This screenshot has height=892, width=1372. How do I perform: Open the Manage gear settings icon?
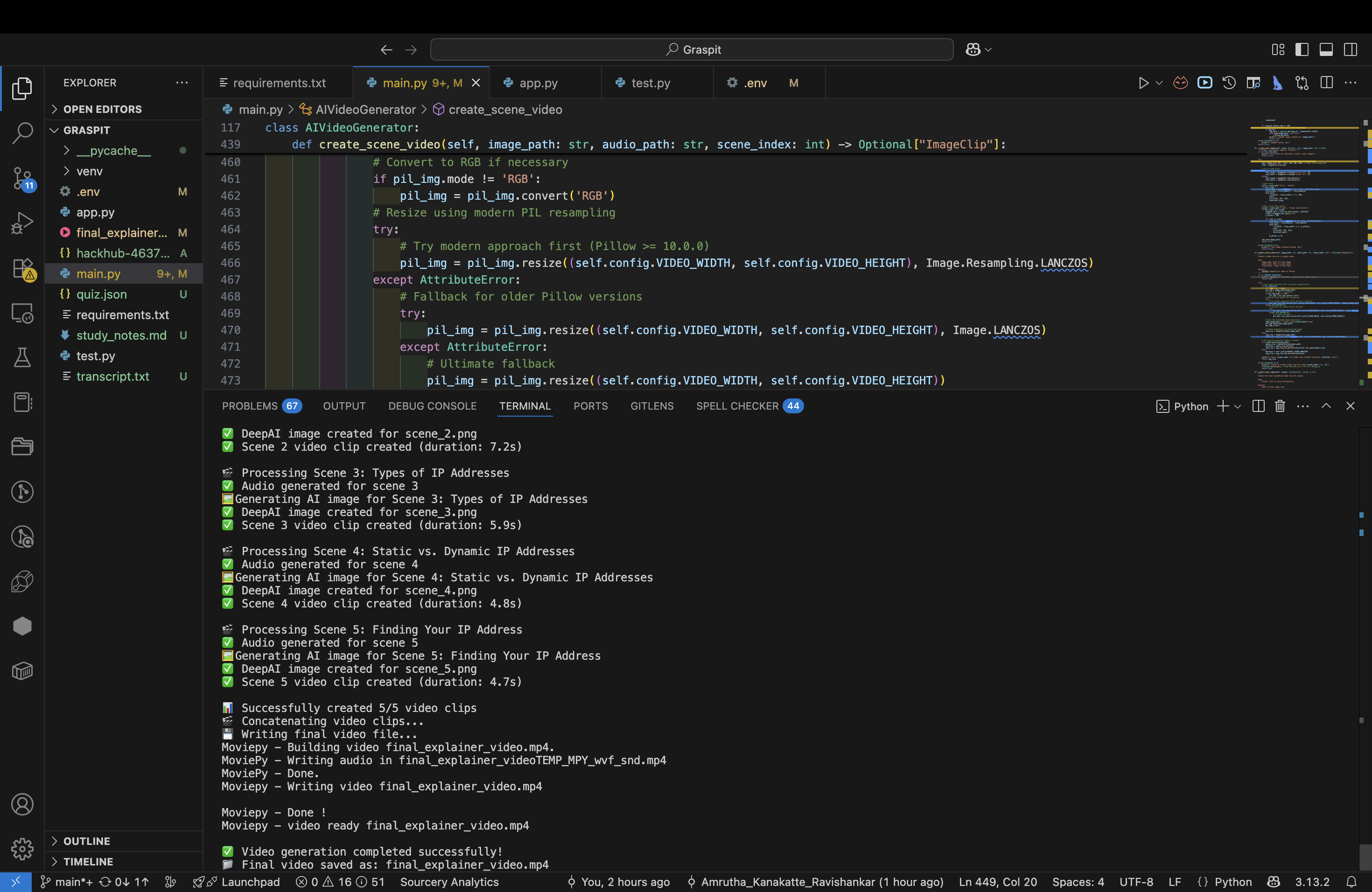click(x=22, y=849)
